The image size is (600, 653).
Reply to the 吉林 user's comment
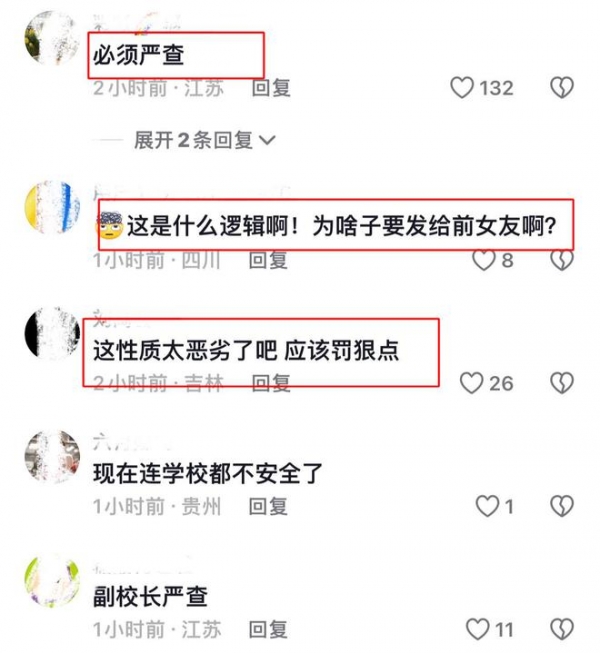coord(271,383)
